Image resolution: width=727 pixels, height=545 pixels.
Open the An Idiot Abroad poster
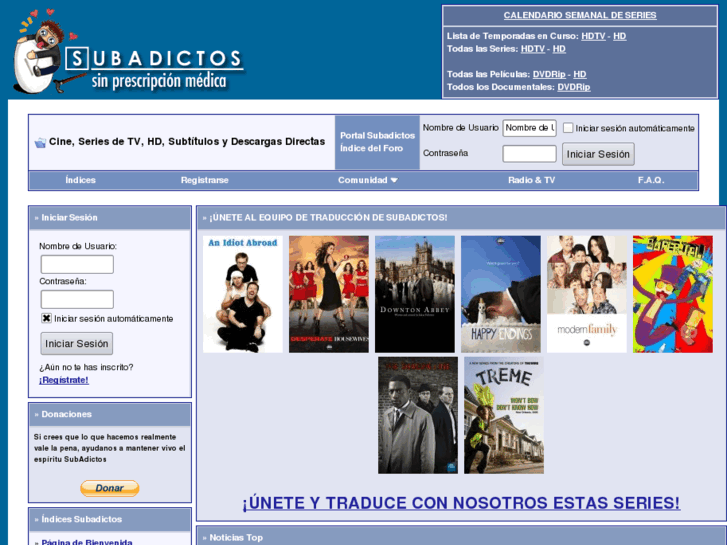242,294
